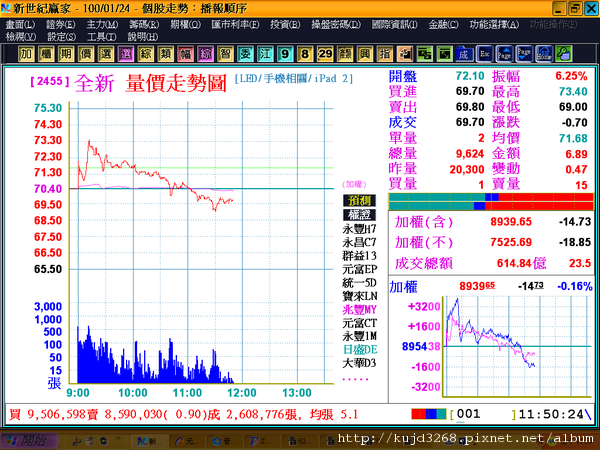The height and width of the screenshot is (450, 600).
Task: Click the 開始 Start button on taskbar
Action: (x=29, y=441)
